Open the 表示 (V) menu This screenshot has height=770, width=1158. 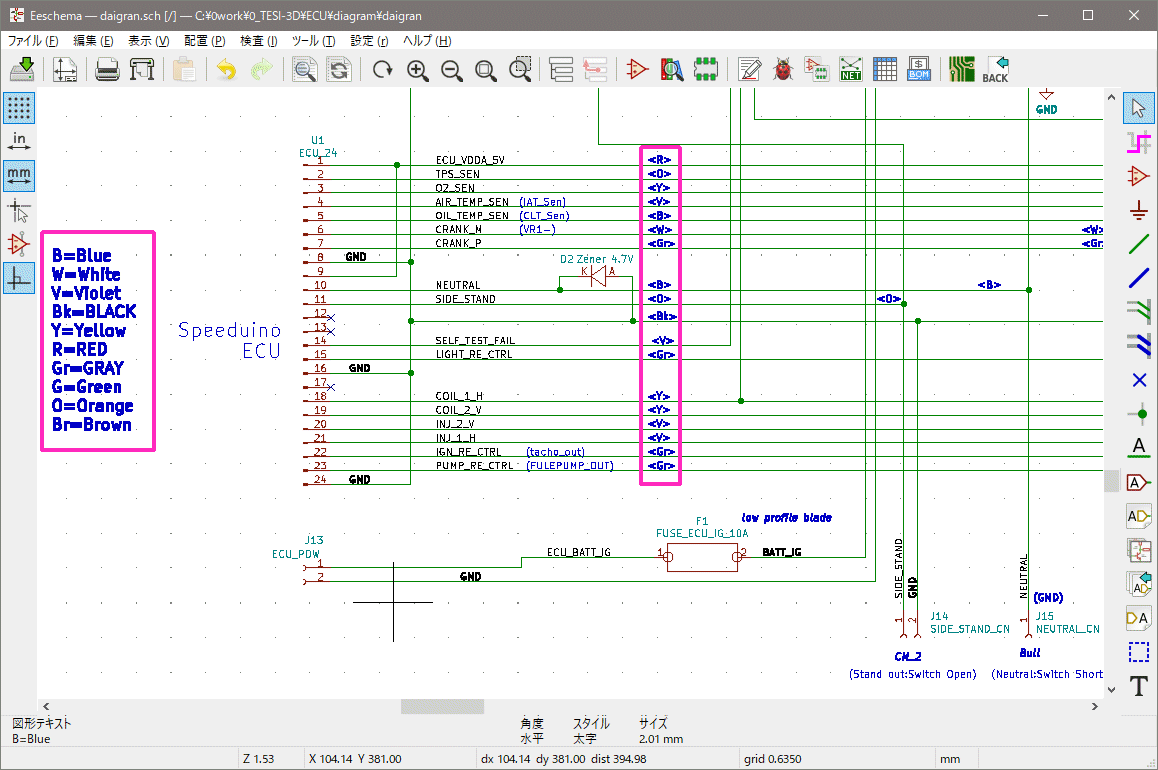point(148,41)
